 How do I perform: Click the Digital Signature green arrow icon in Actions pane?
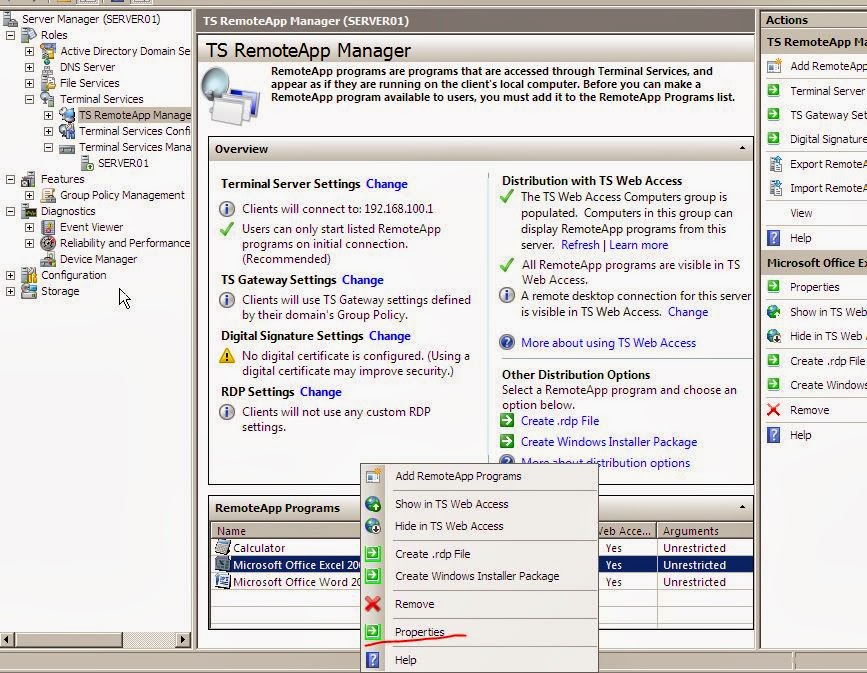[774, 138]
